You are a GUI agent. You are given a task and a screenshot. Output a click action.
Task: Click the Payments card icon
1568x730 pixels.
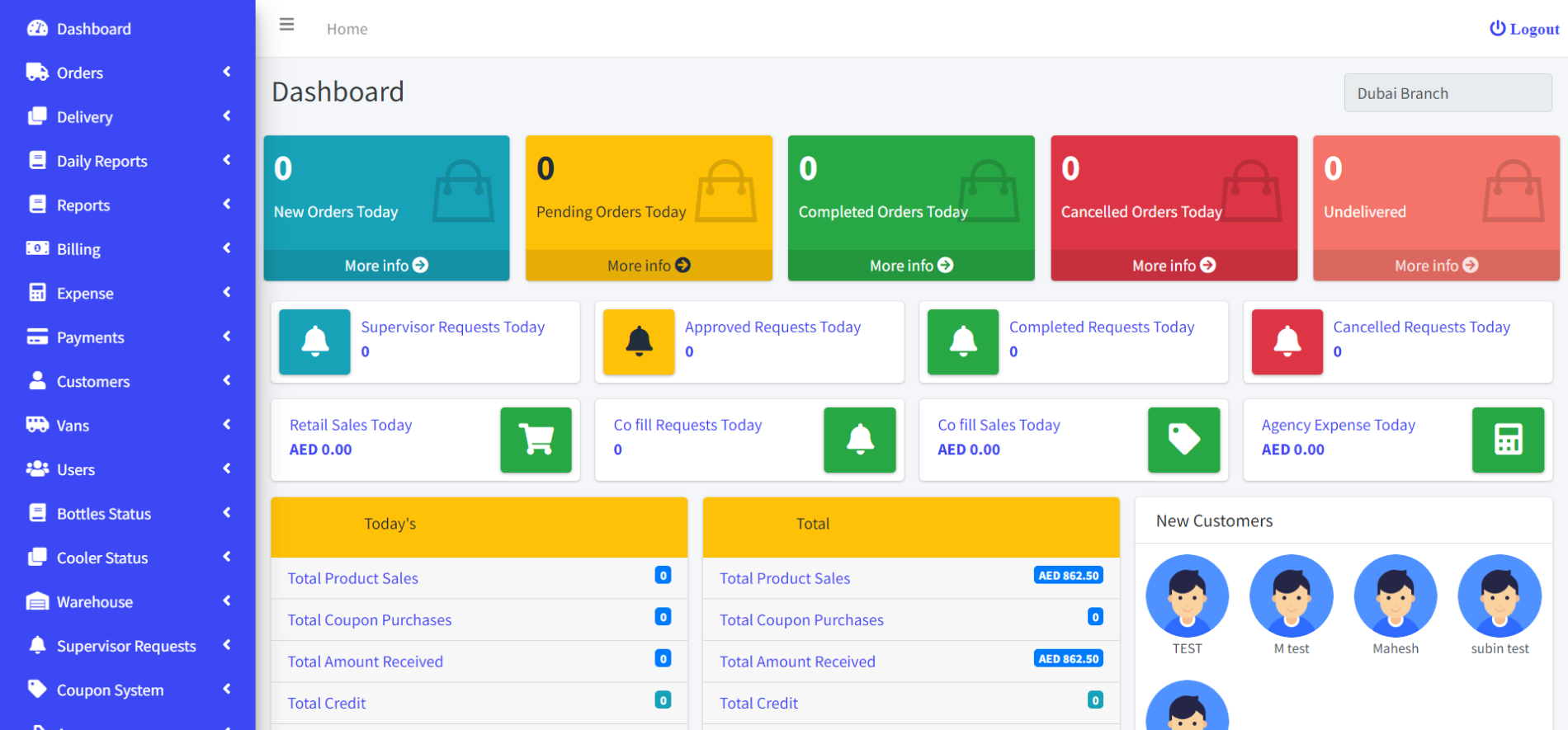[x=37, y=337]
